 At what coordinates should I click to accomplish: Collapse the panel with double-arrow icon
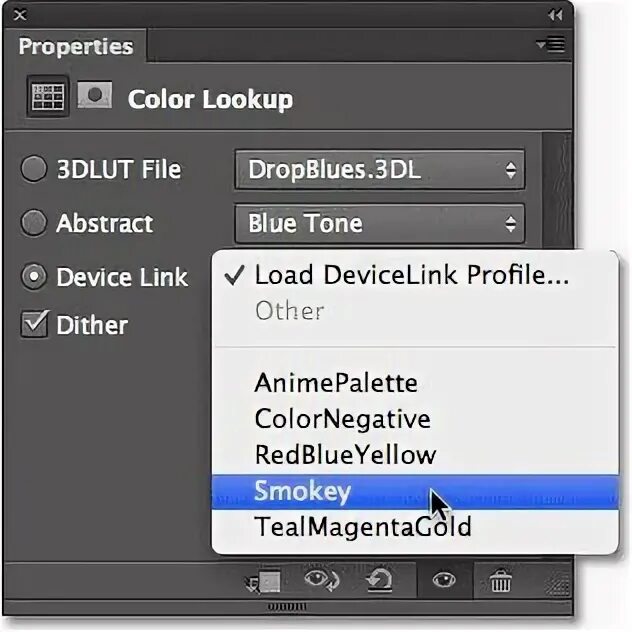point(555,15)
